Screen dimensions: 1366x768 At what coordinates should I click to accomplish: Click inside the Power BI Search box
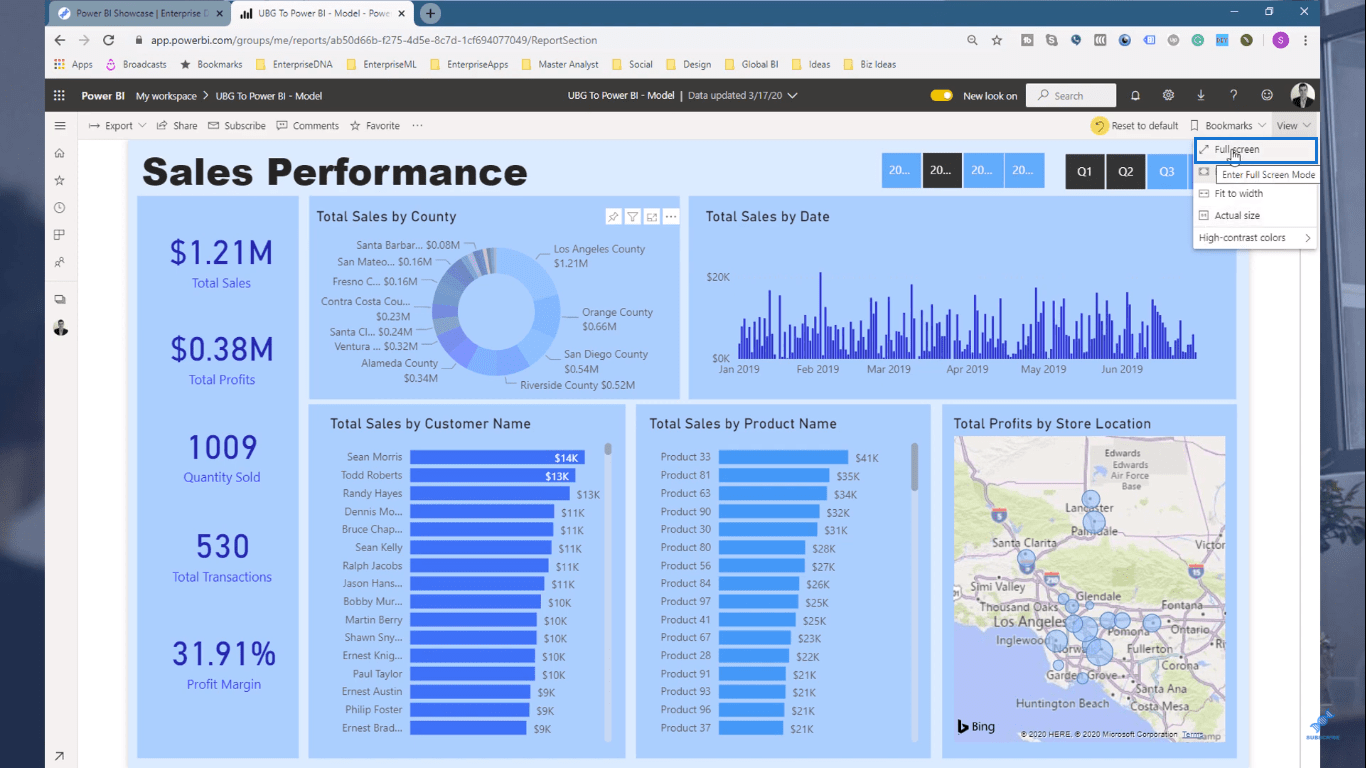(1071, 96)
